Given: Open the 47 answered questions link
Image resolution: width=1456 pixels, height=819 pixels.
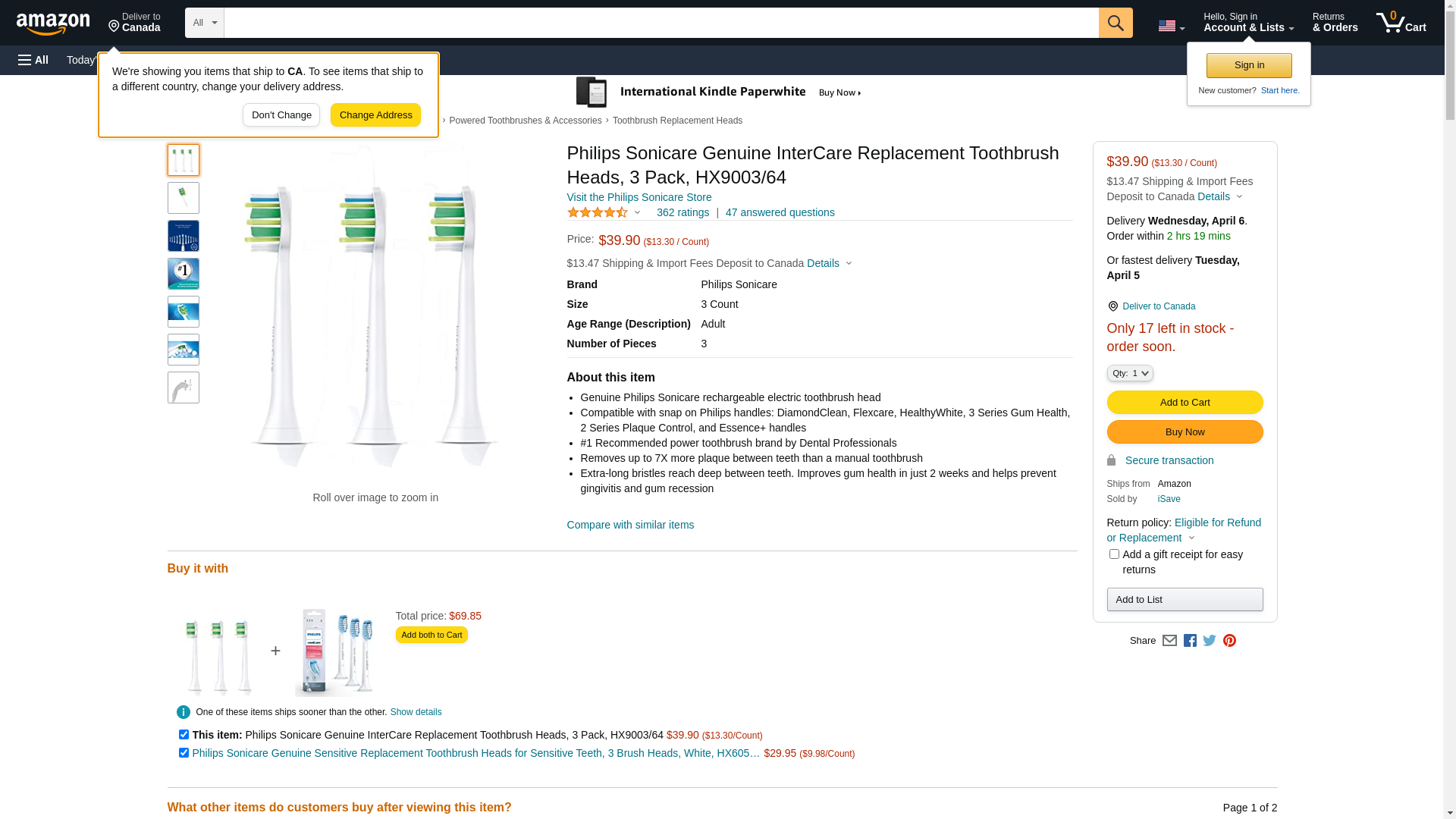Looking at the screenshot, I should pyautogui.click(x=780, y=212).
